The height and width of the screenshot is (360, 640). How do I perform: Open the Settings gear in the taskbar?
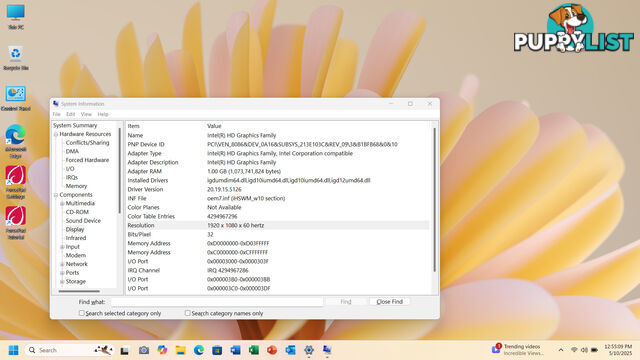click(309, 350)
